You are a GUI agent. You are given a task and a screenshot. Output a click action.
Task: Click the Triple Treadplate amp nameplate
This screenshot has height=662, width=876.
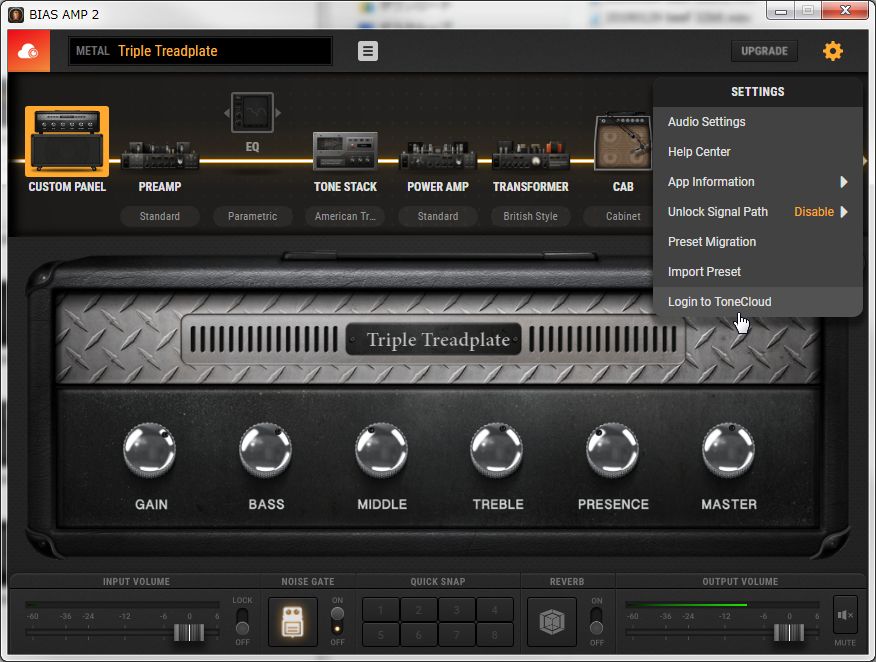tap(434, 339)
